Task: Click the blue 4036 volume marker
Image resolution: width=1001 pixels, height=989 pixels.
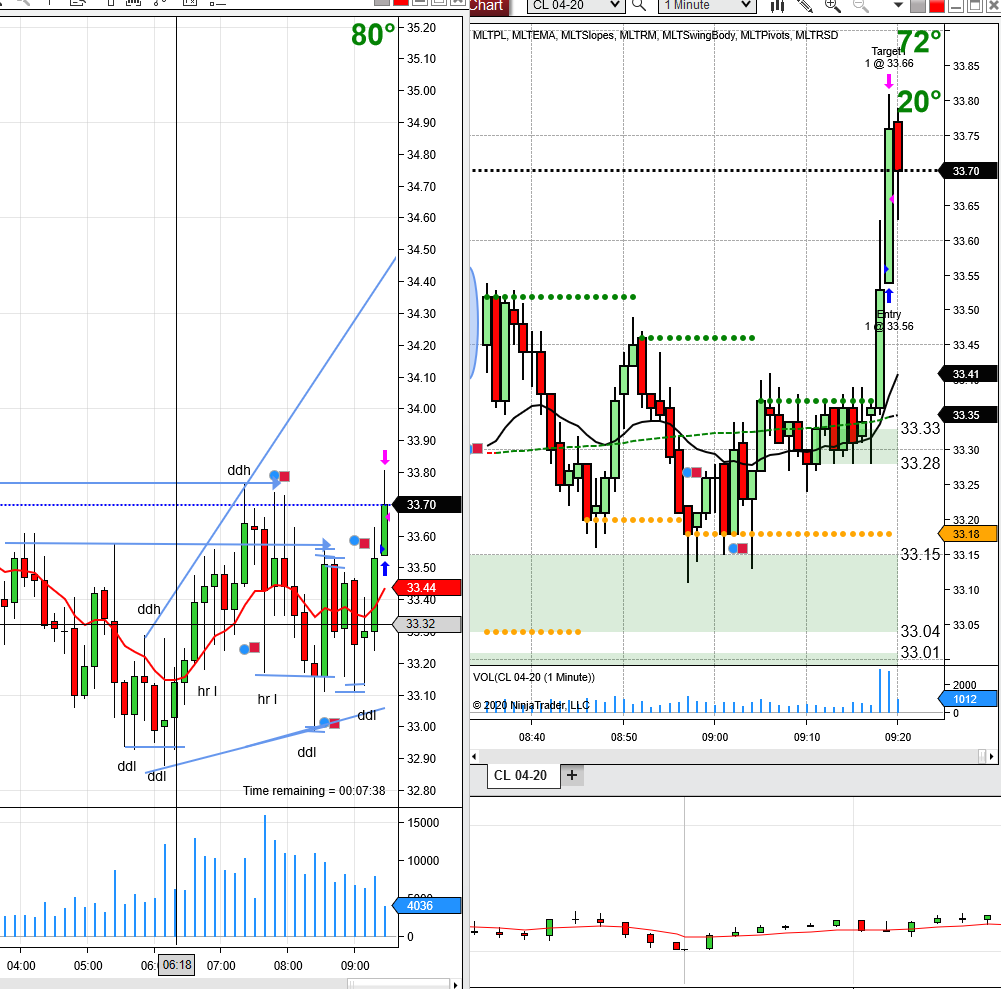Action: pyautogui.click(x=426, y=905)
